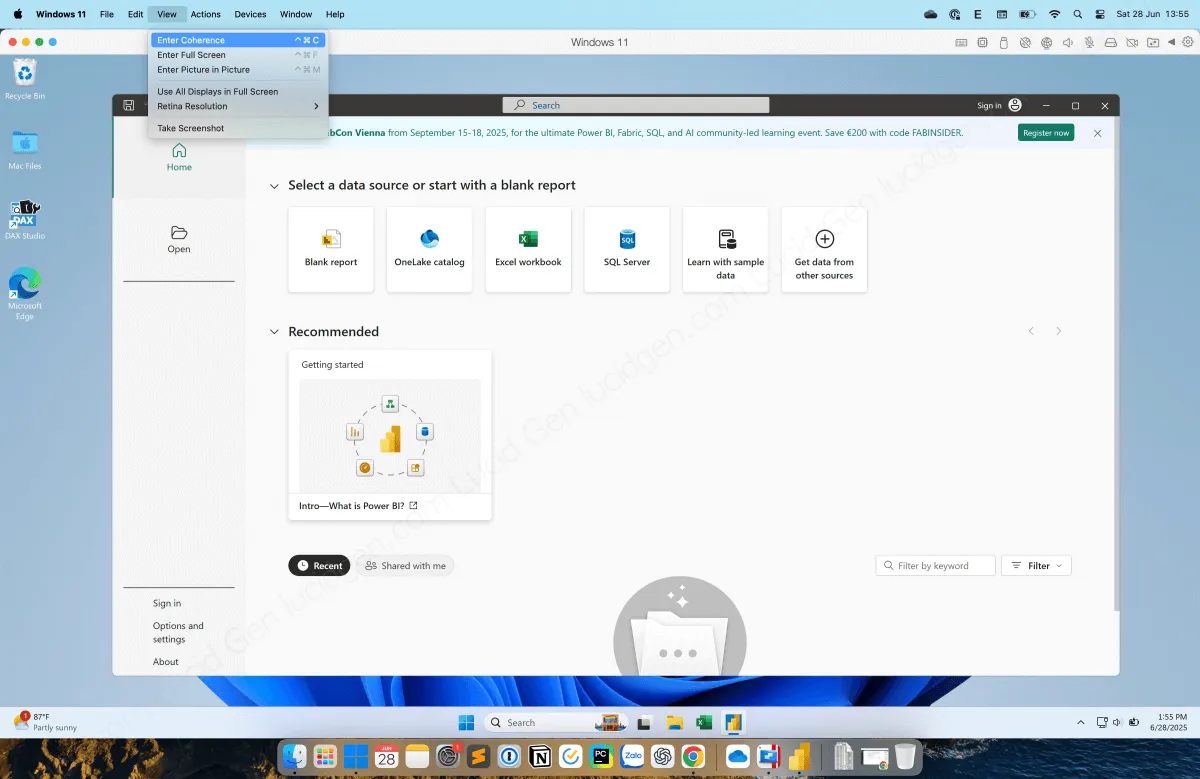
Task: Collapse the Select a data source section
Action: (x=274, y=186)
